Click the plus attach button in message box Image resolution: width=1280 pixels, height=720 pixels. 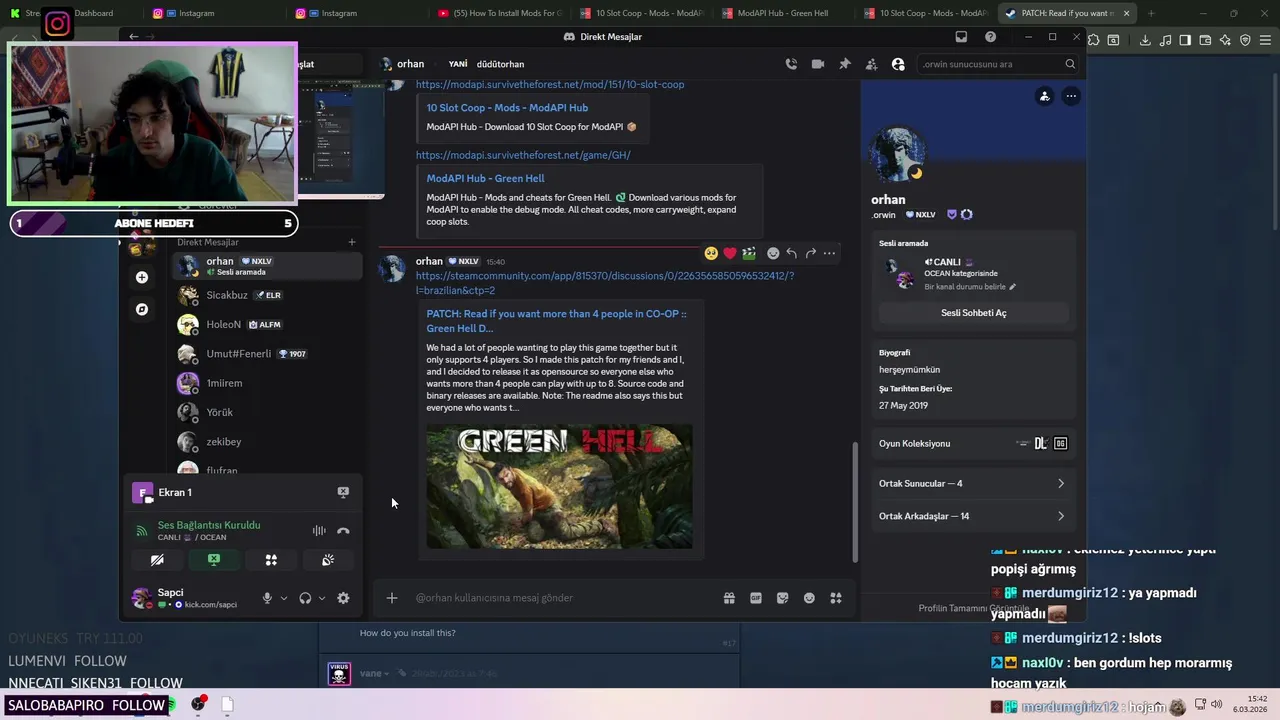click(x=392, y=598)
